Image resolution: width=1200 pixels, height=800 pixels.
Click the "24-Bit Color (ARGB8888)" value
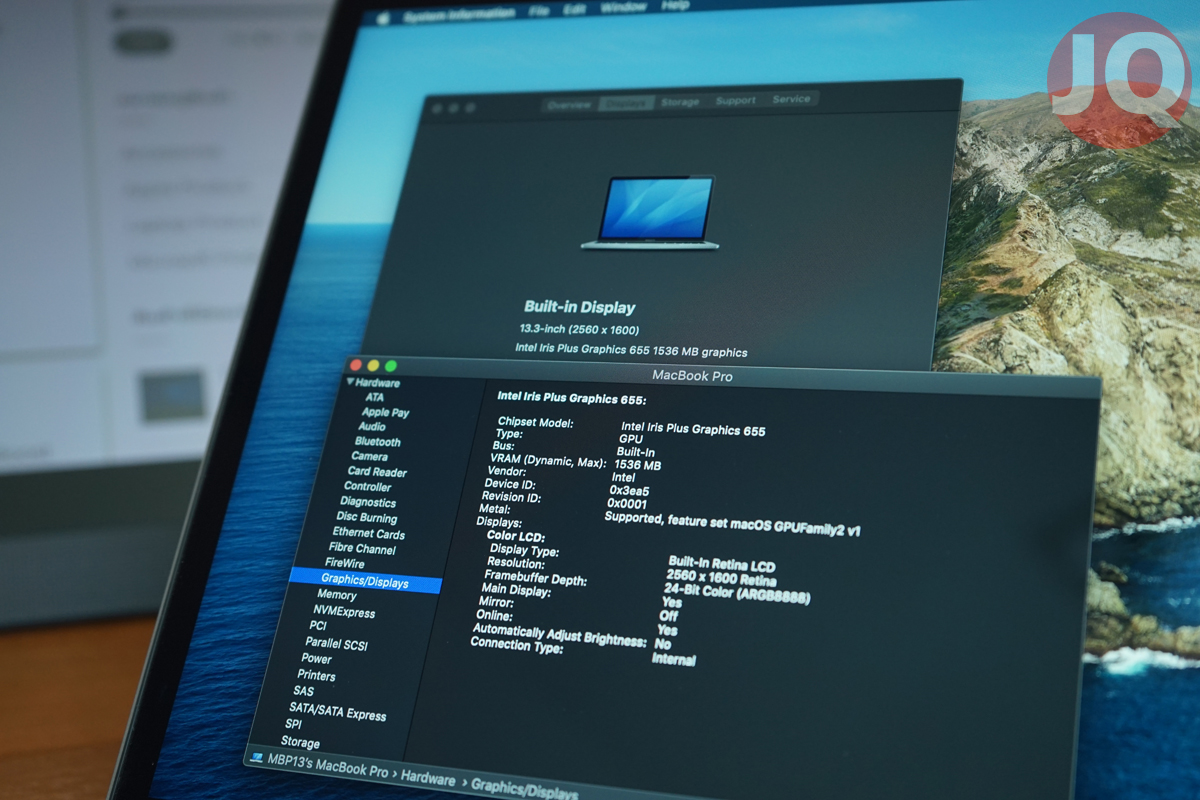(736, 593)
